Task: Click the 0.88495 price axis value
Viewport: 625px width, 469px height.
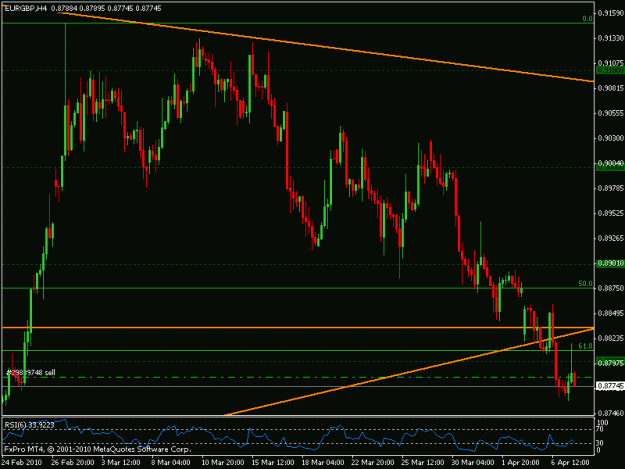Action: click(611, 313)
